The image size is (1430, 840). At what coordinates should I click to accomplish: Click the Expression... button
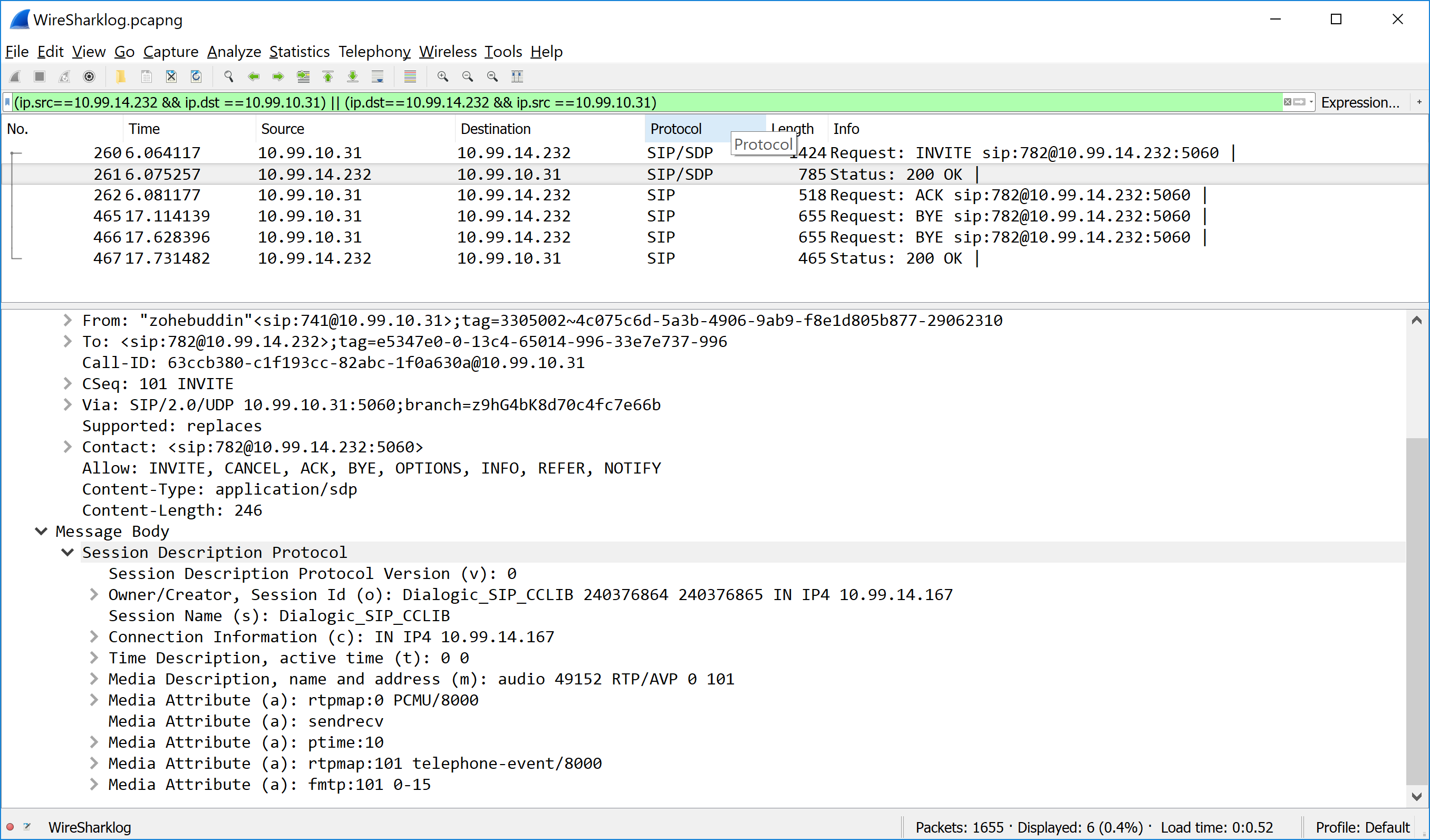click(1360, 103)
